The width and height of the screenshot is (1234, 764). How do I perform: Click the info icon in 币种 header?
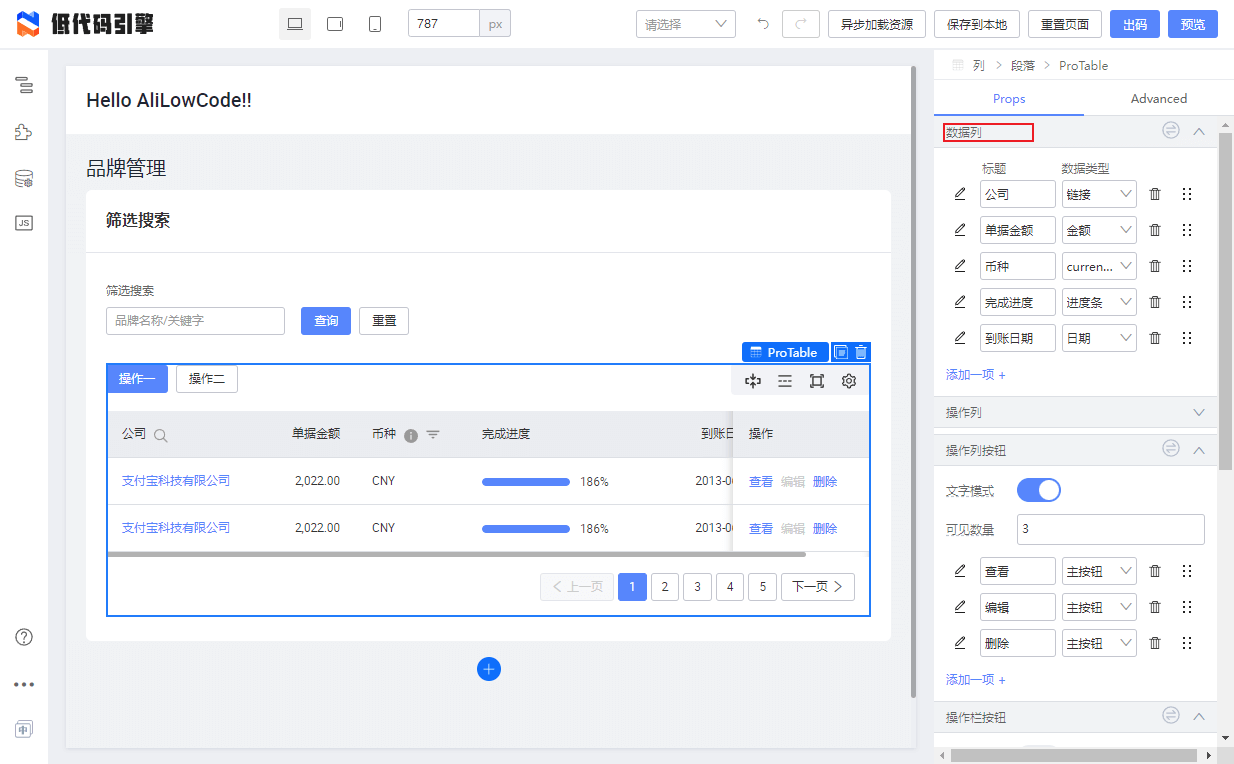tap(410, 435)
